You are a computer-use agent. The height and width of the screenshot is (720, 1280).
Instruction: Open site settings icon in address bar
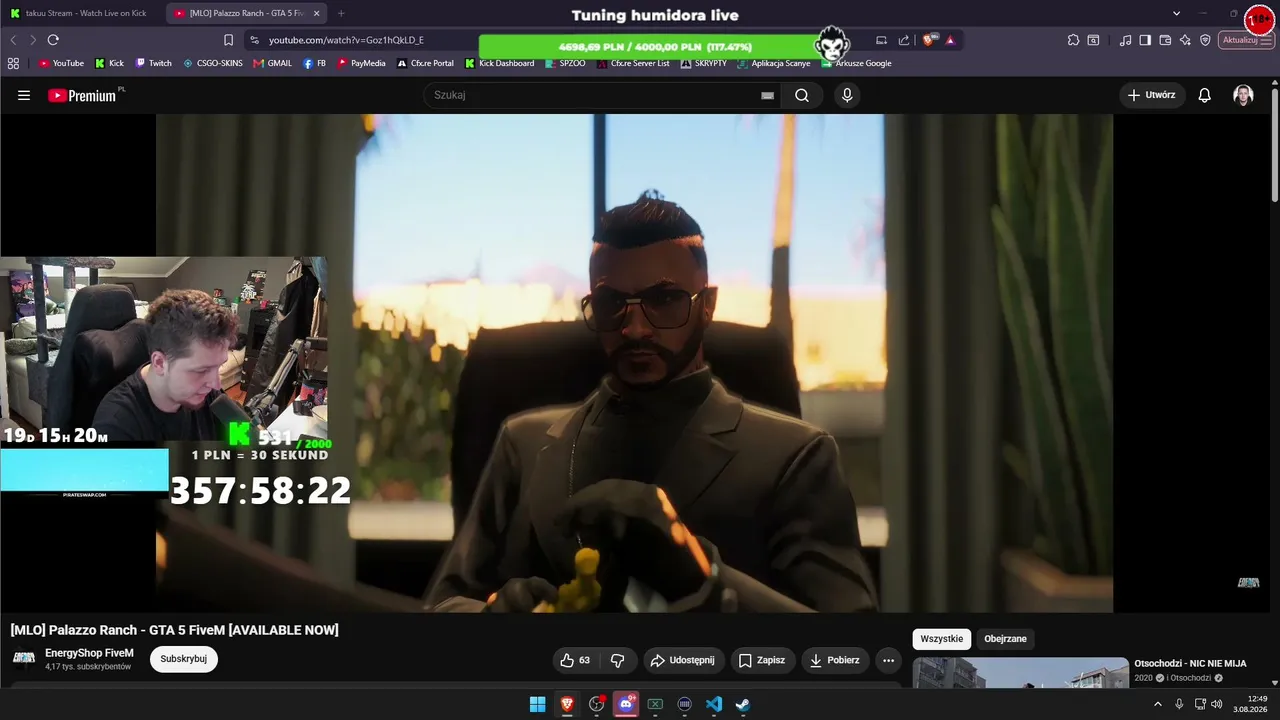[254, 40]
